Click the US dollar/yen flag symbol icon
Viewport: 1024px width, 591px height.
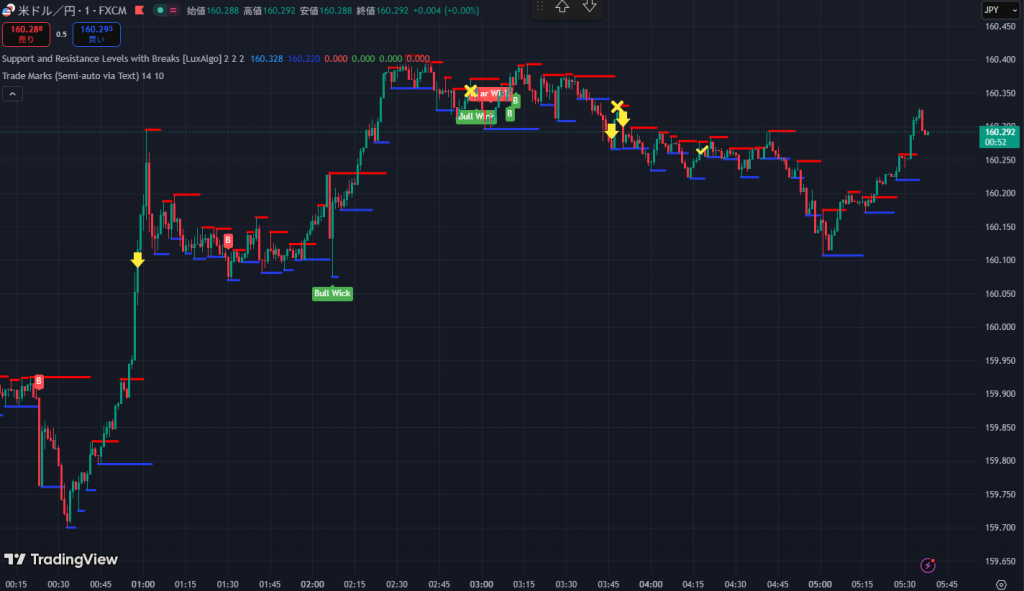coord(8,10)
